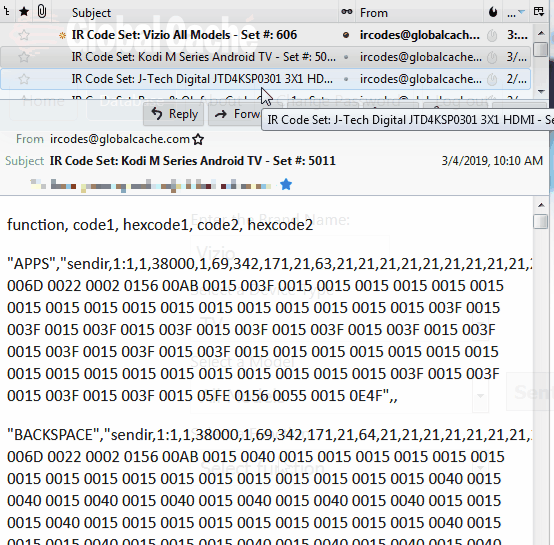Viewport: 554px width, 545px height.
Task: Select Kodi M Series Android TV email
Action: click(204, 57)
